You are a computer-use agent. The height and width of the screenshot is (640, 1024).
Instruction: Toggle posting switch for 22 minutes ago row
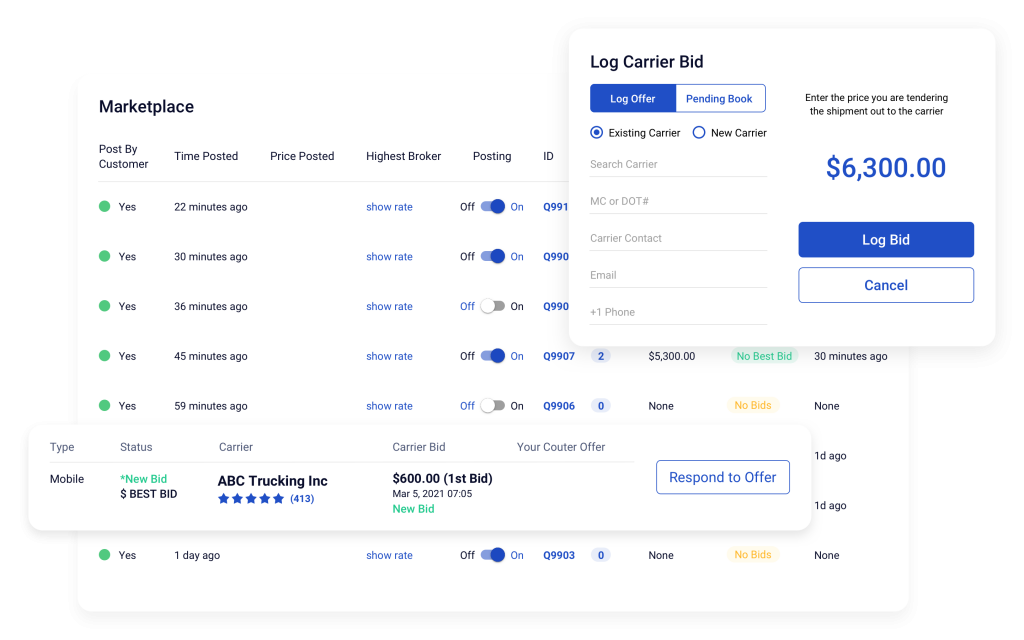coord(493,207)
